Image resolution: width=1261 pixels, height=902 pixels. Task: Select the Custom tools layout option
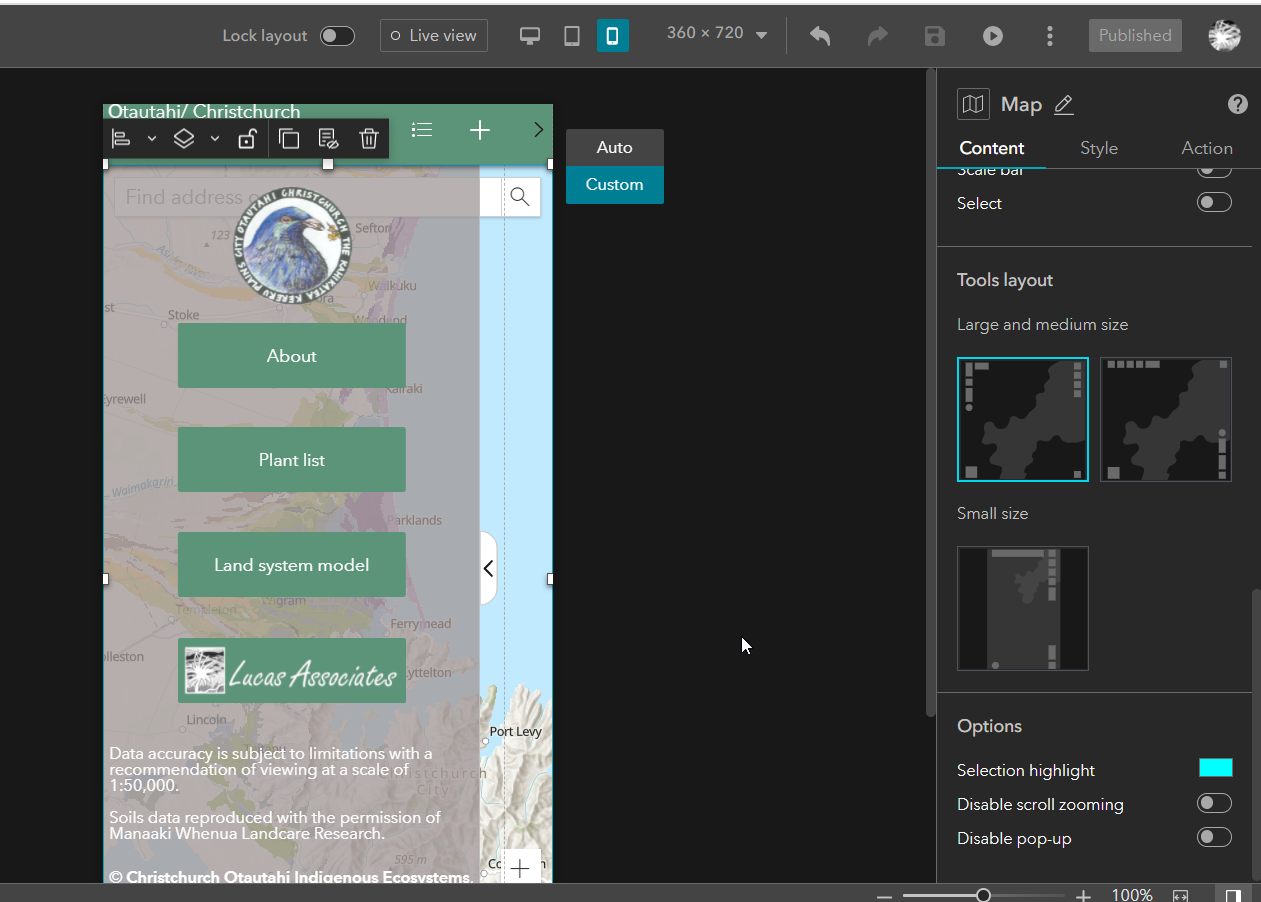tap(614, 184)
